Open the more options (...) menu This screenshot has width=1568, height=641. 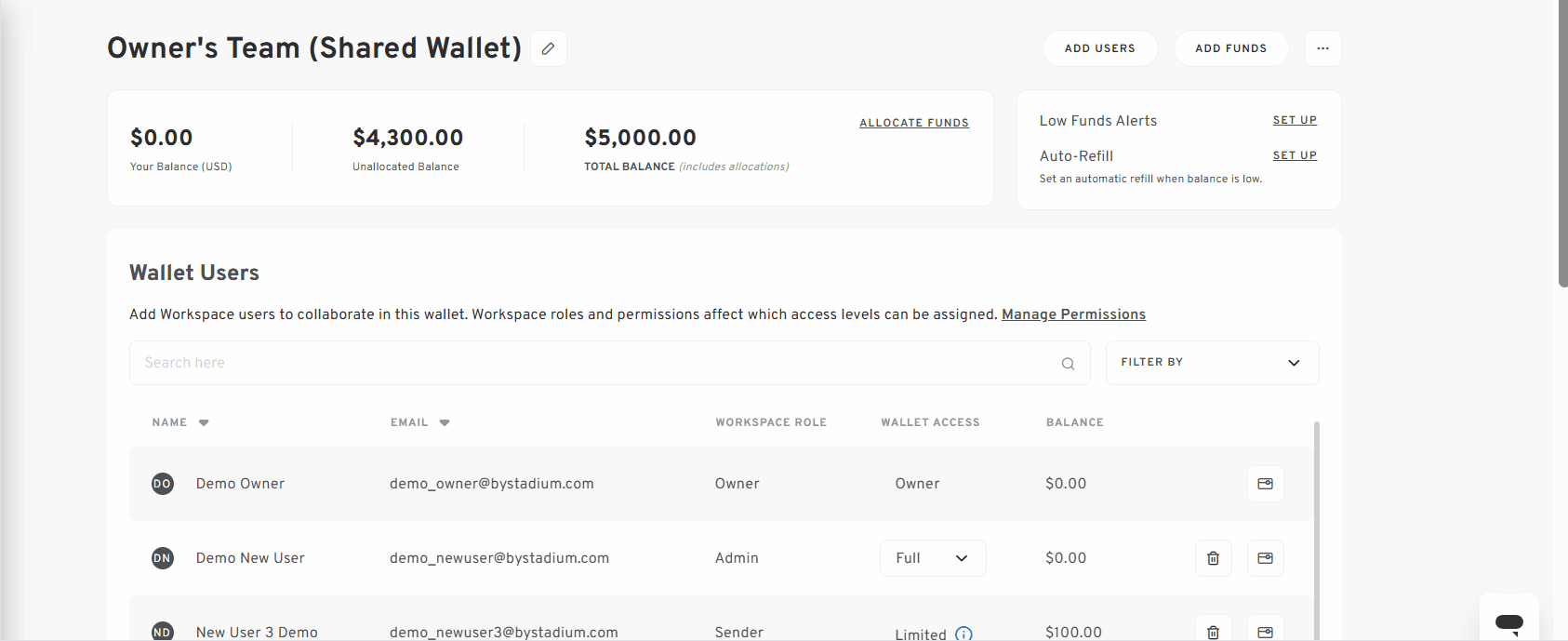[1322, 48]
